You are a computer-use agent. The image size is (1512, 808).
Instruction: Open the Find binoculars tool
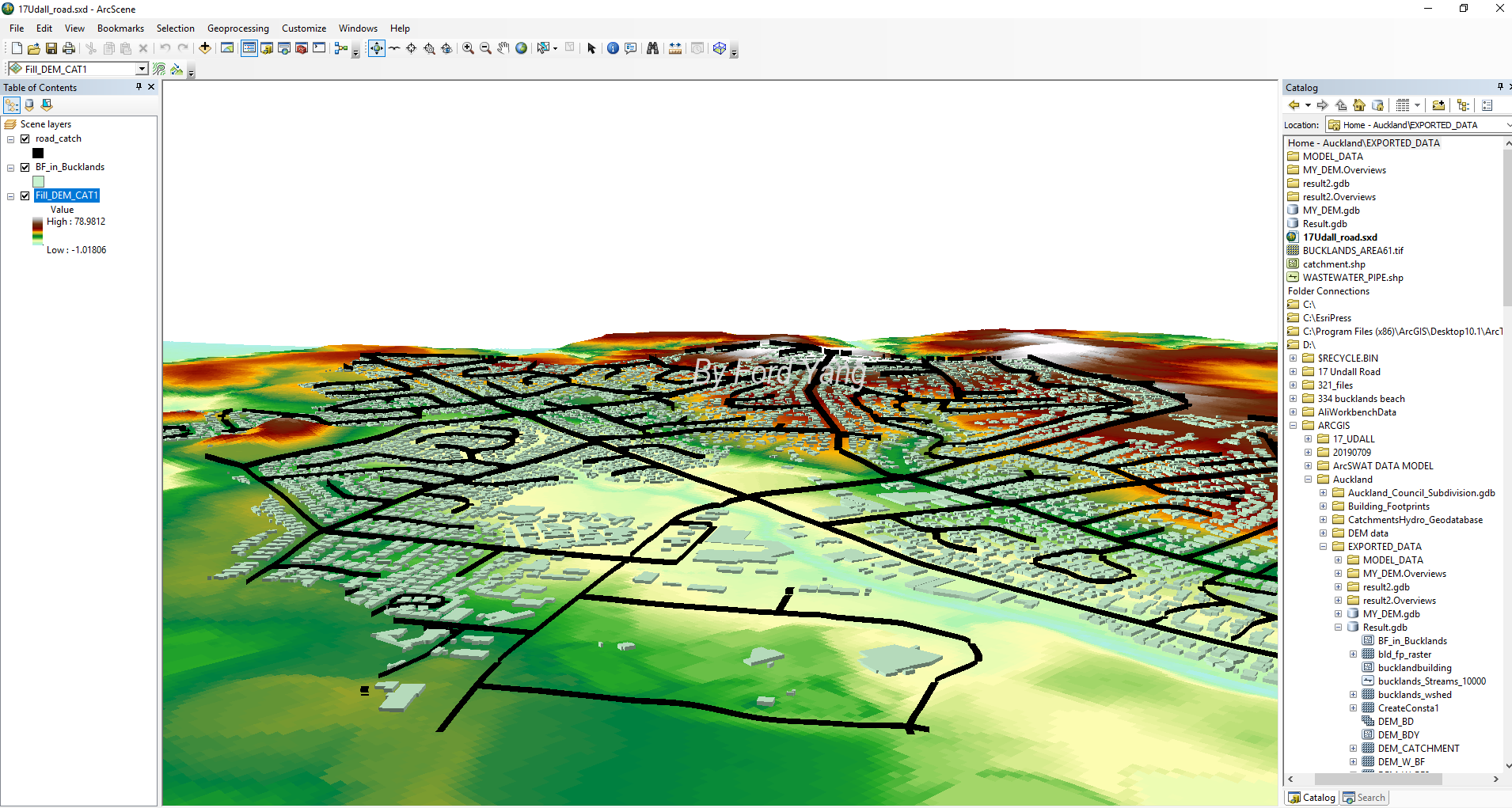coord(652,48)
